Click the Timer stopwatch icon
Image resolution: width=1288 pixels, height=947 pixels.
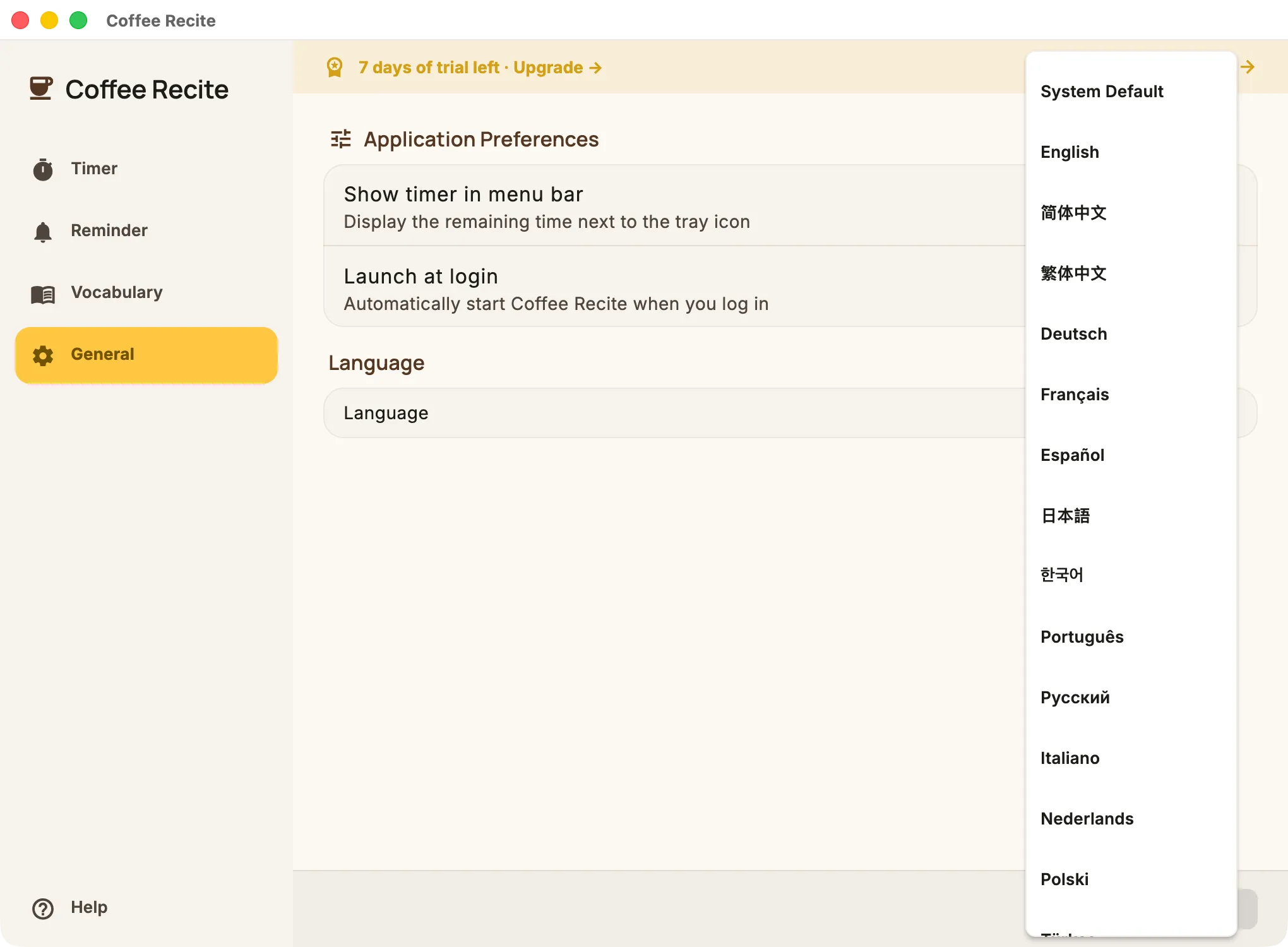tap(43, 169)
